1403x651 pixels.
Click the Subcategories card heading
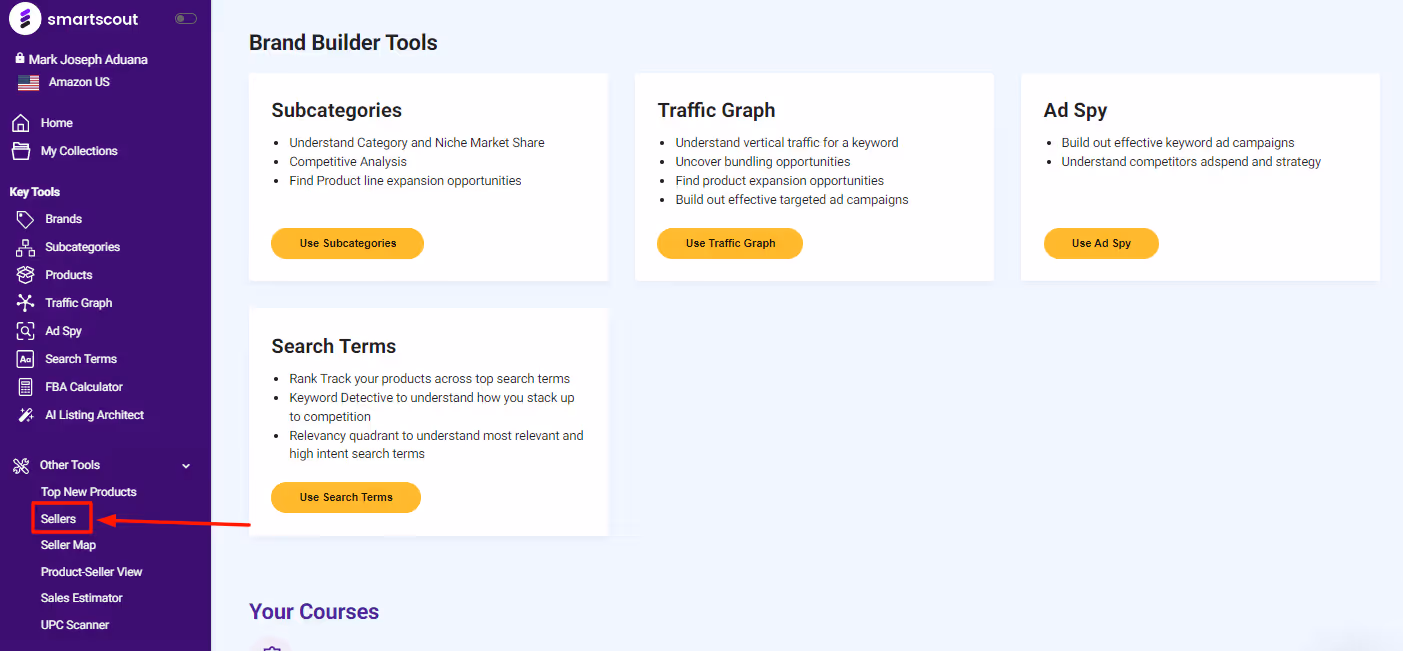pos(337,110)
